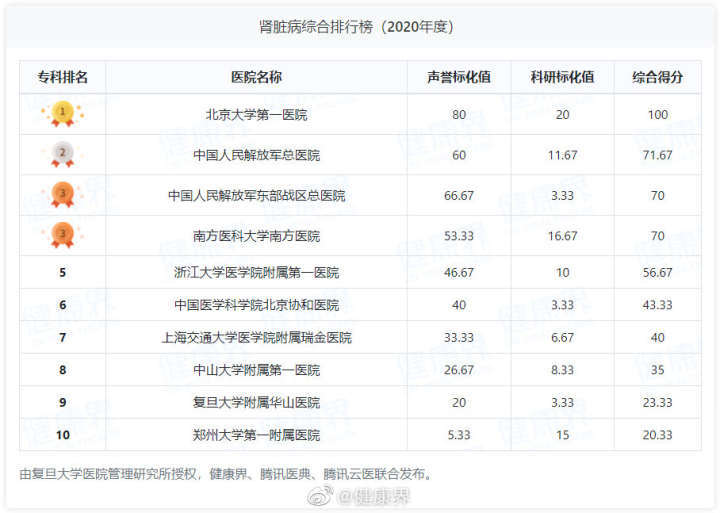This screenshot has height=513, width=720.
Task: Click the 综合得分 column header
Action: (x=657, y=77)
